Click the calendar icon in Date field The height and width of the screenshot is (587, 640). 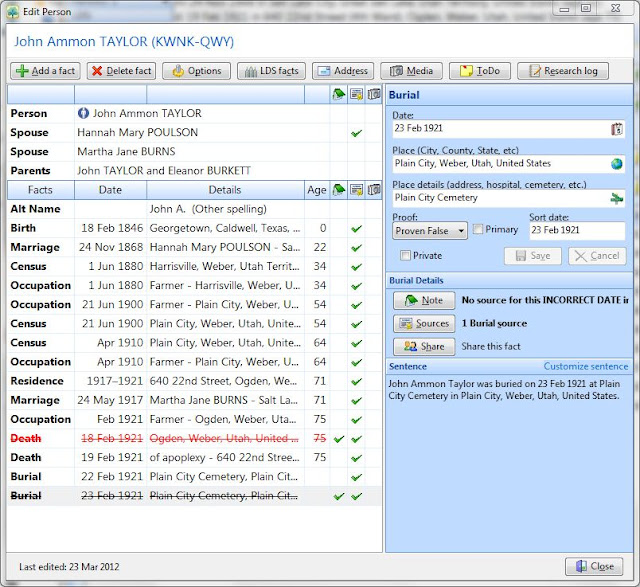[x=617, y=129]
